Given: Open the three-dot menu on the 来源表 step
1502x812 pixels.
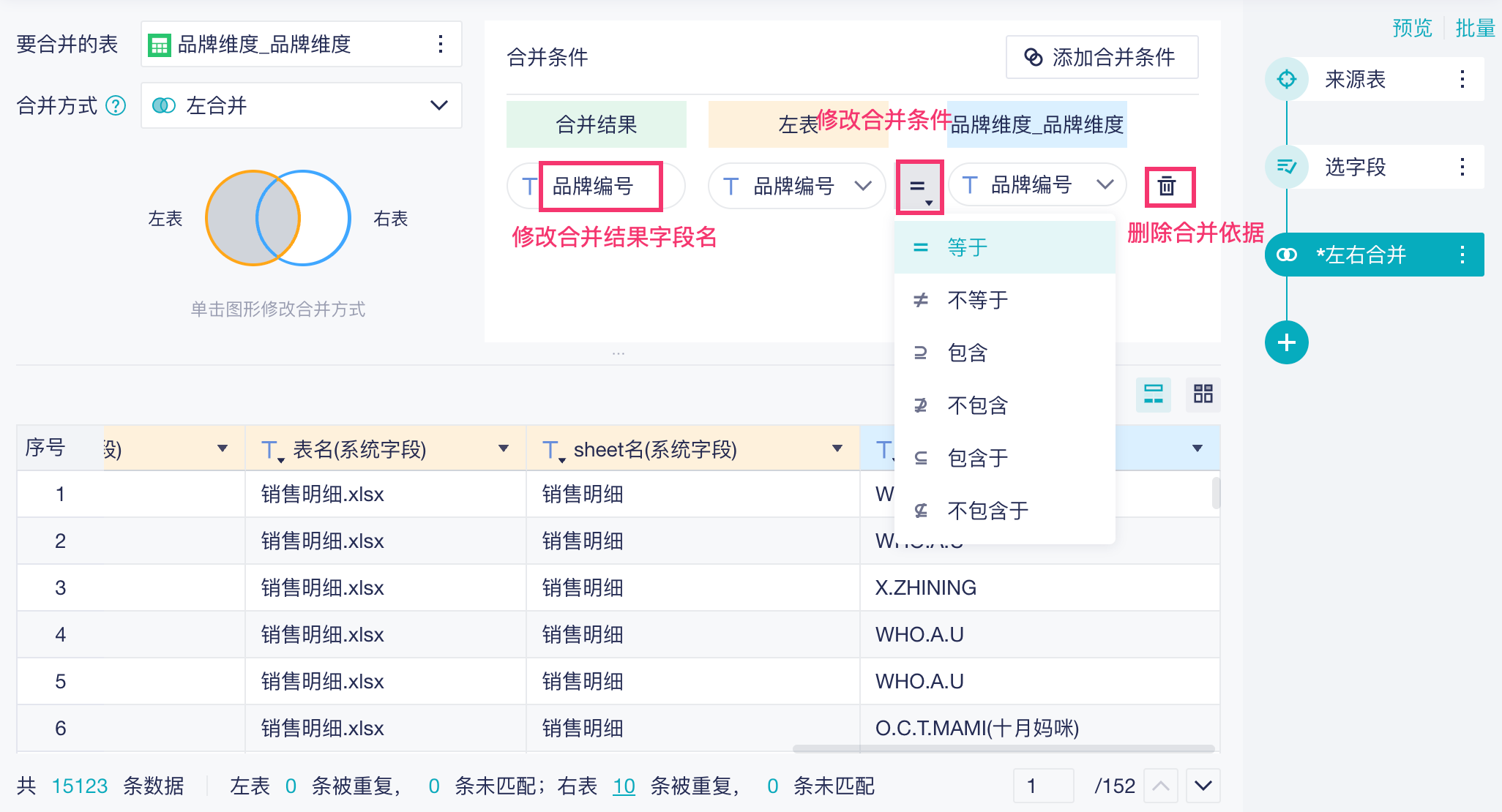Looking at the screenshot, I should (x=1462, y=79).
